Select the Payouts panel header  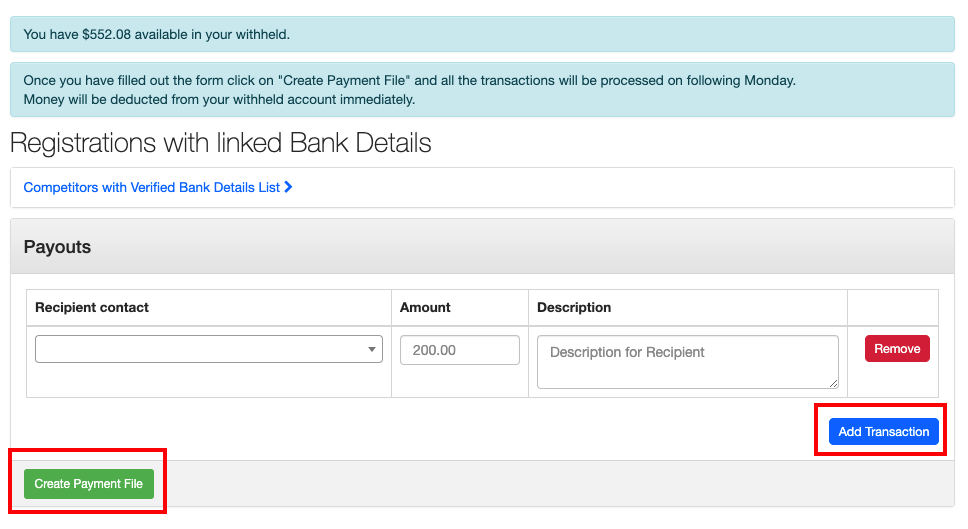coord(482,247)
